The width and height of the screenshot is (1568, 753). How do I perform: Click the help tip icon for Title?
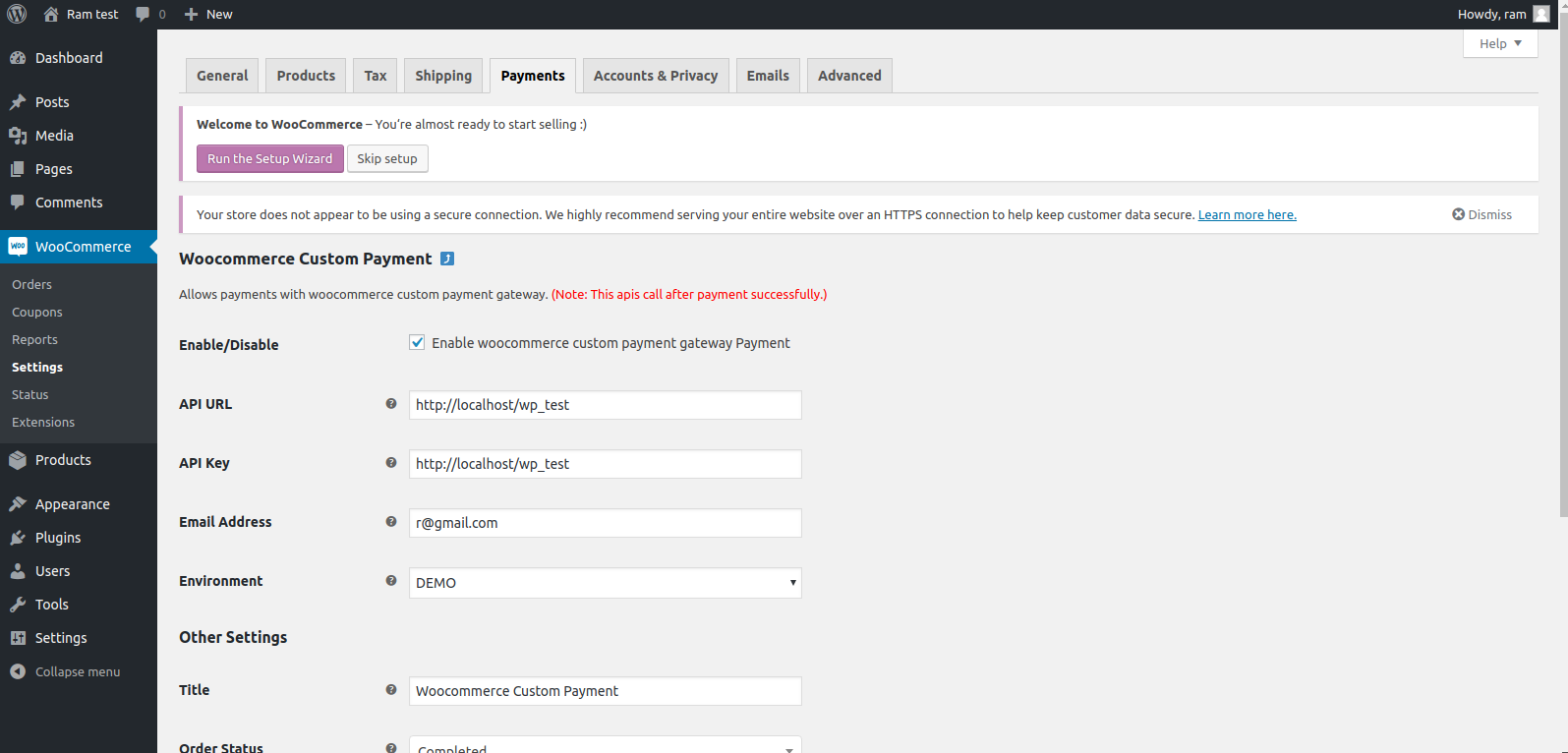click(x=391, y=689)
